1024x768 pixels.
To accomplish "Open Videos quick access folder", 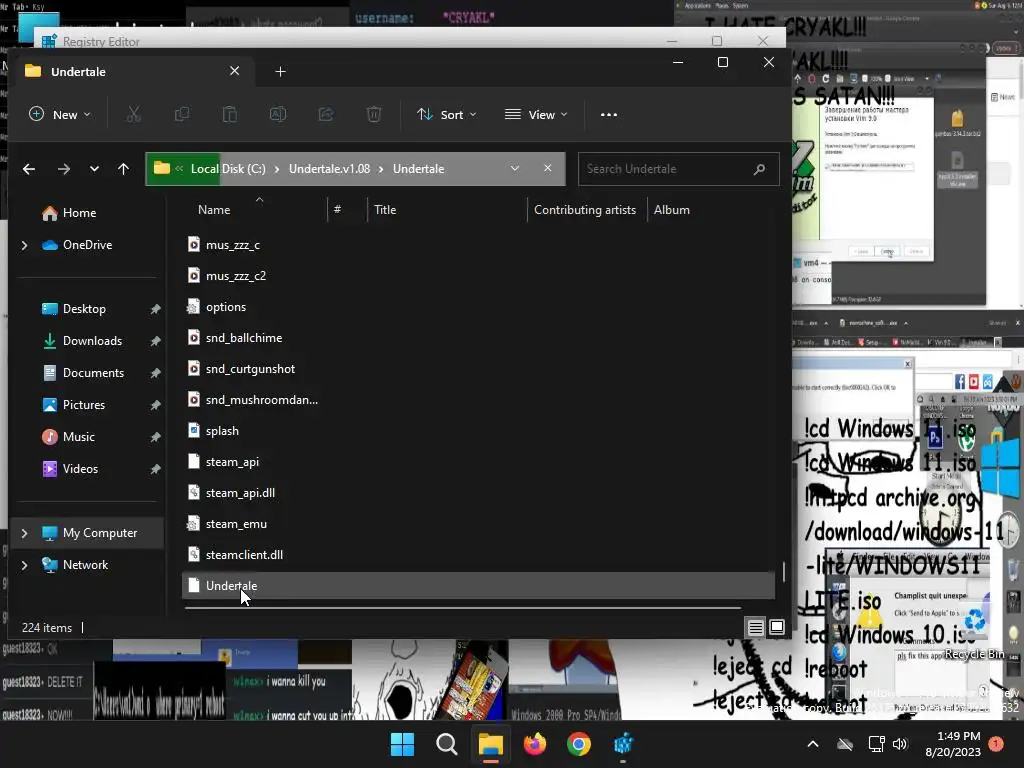I will click(x=80, y=469).
